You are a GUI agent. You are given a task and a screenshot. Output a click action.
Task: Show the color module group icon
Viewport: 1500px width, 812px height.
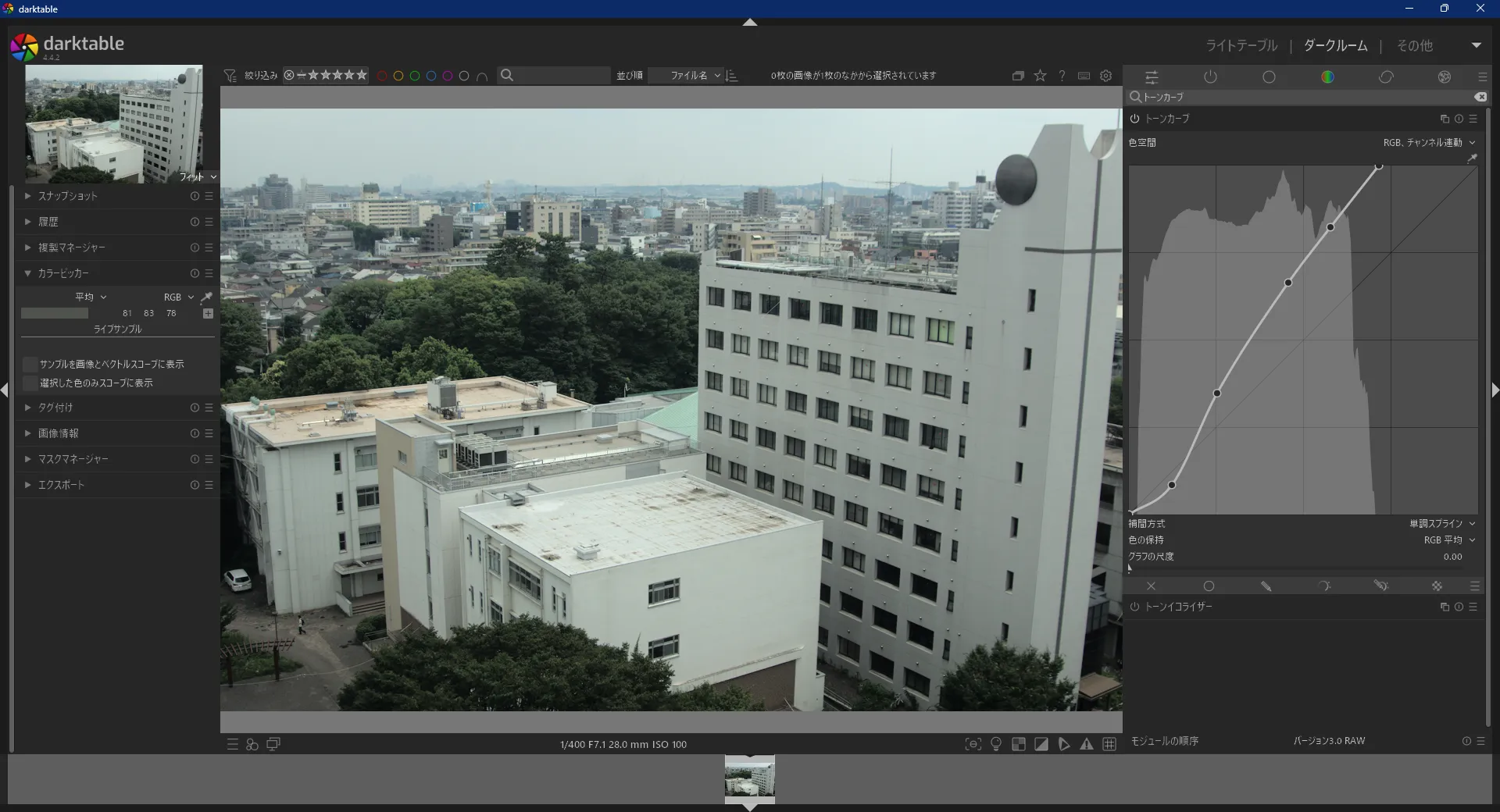click(x=1327, y=77)
